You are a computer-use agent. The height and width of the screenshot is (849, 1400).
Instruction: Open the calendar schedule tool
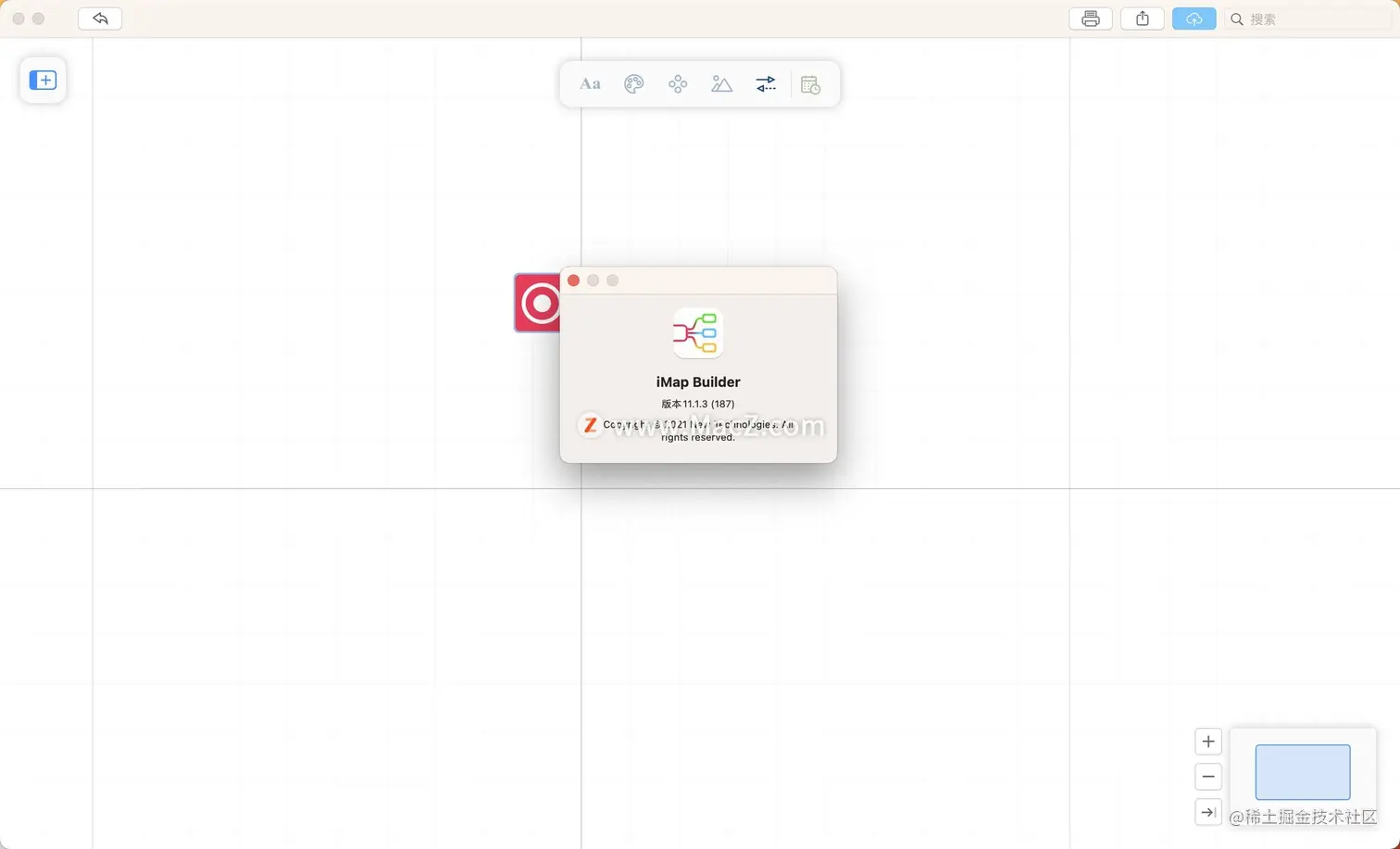coord(810,84)
